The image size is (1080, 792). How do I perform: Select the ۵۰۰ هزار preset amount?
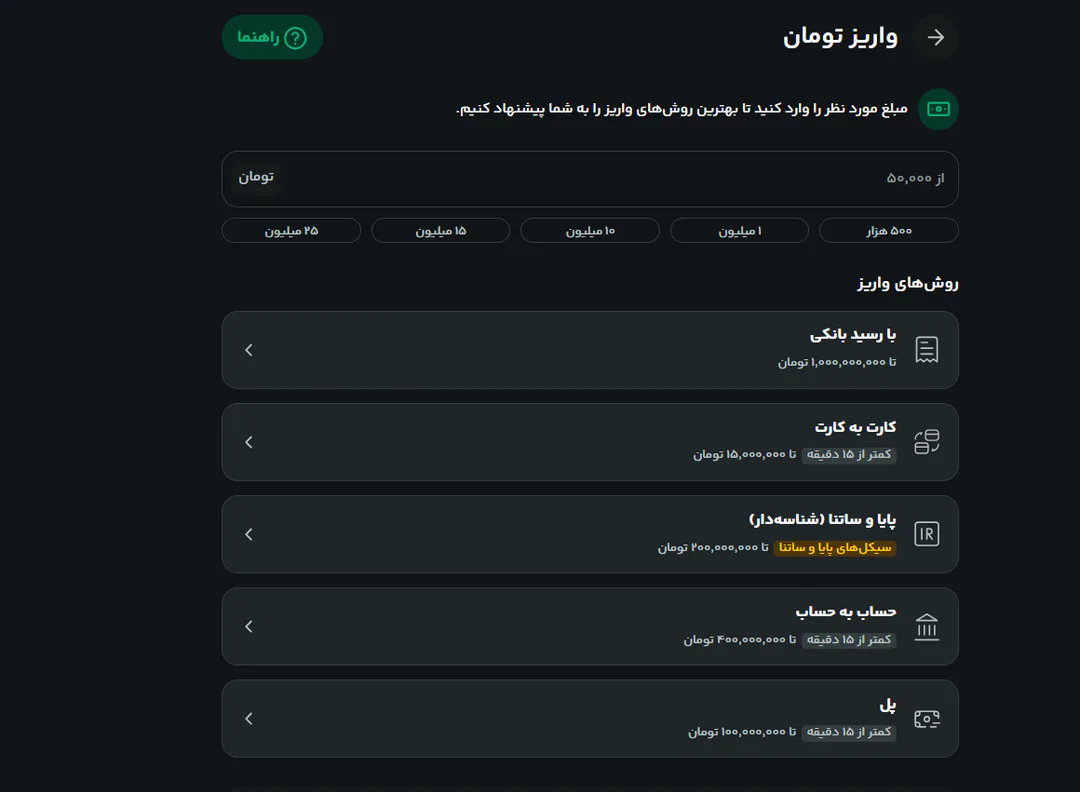click(889, 231)
